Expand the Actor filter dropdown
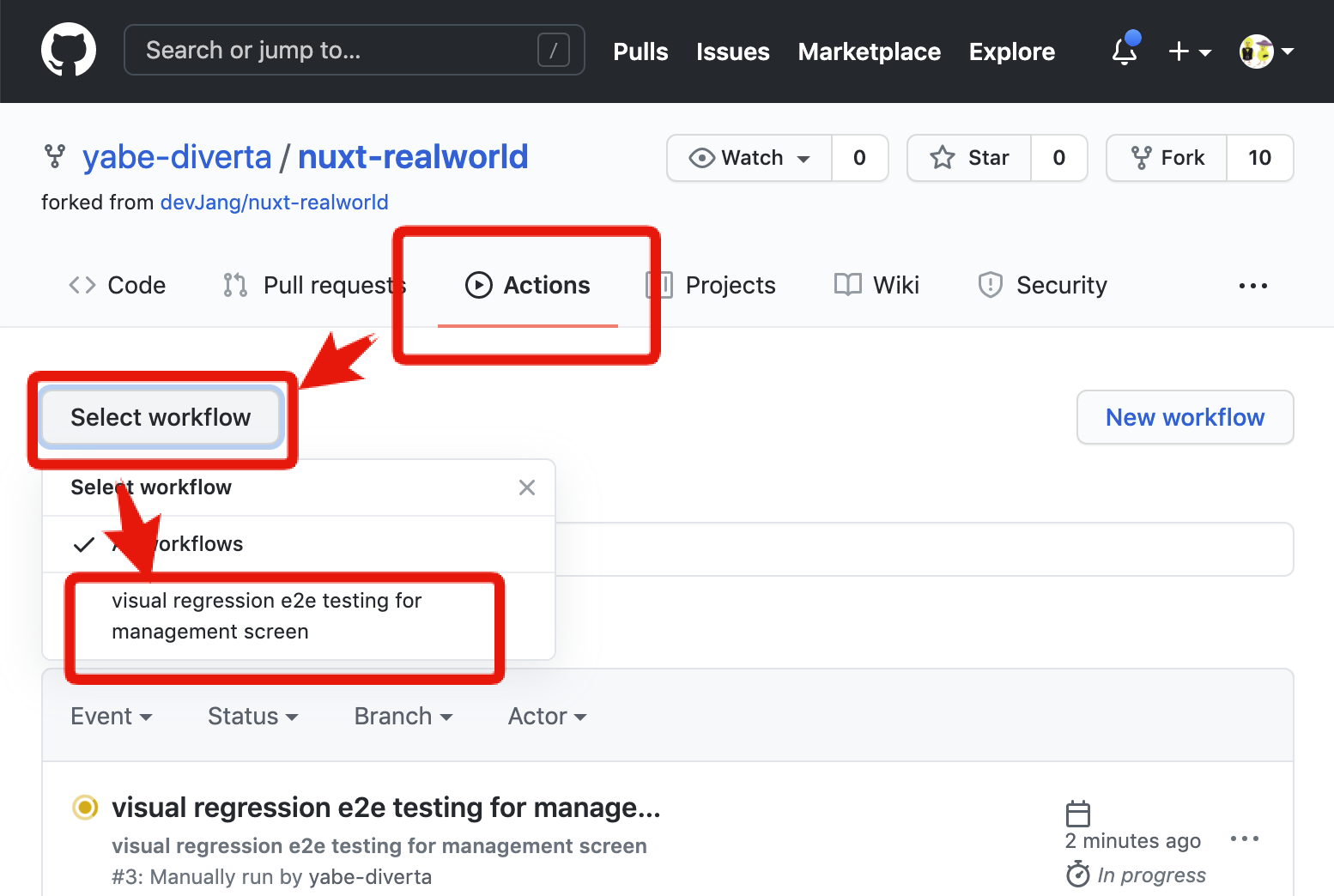This screenshot has width=1334, height=896. 548,716
